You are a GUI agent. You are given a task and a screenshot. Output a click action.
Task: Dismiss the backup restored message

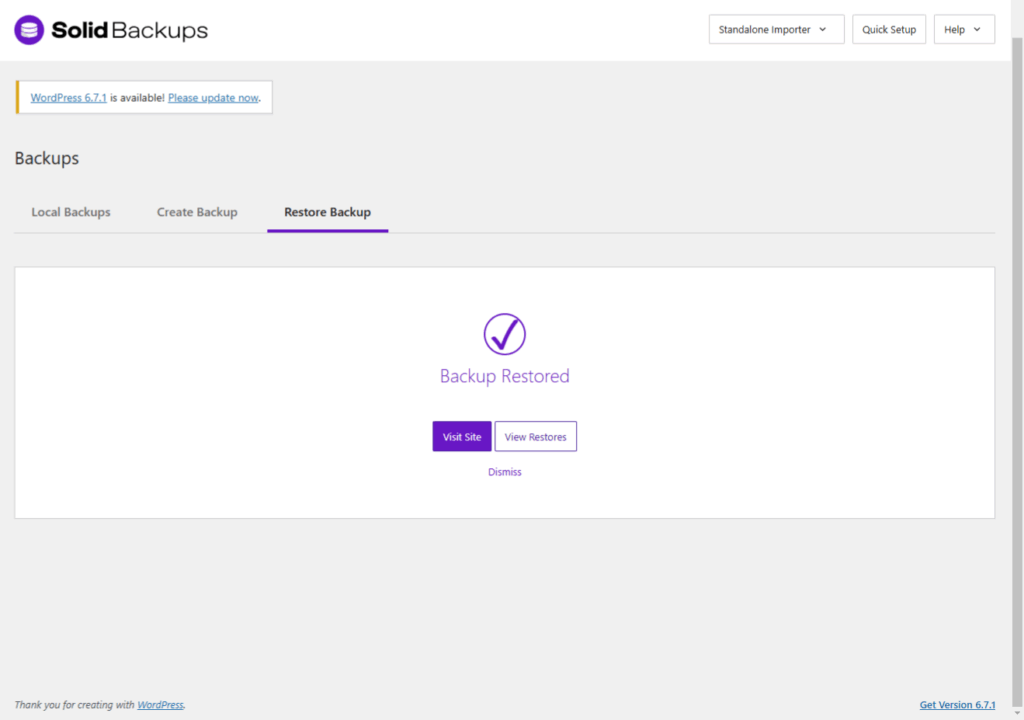[505, 472]
